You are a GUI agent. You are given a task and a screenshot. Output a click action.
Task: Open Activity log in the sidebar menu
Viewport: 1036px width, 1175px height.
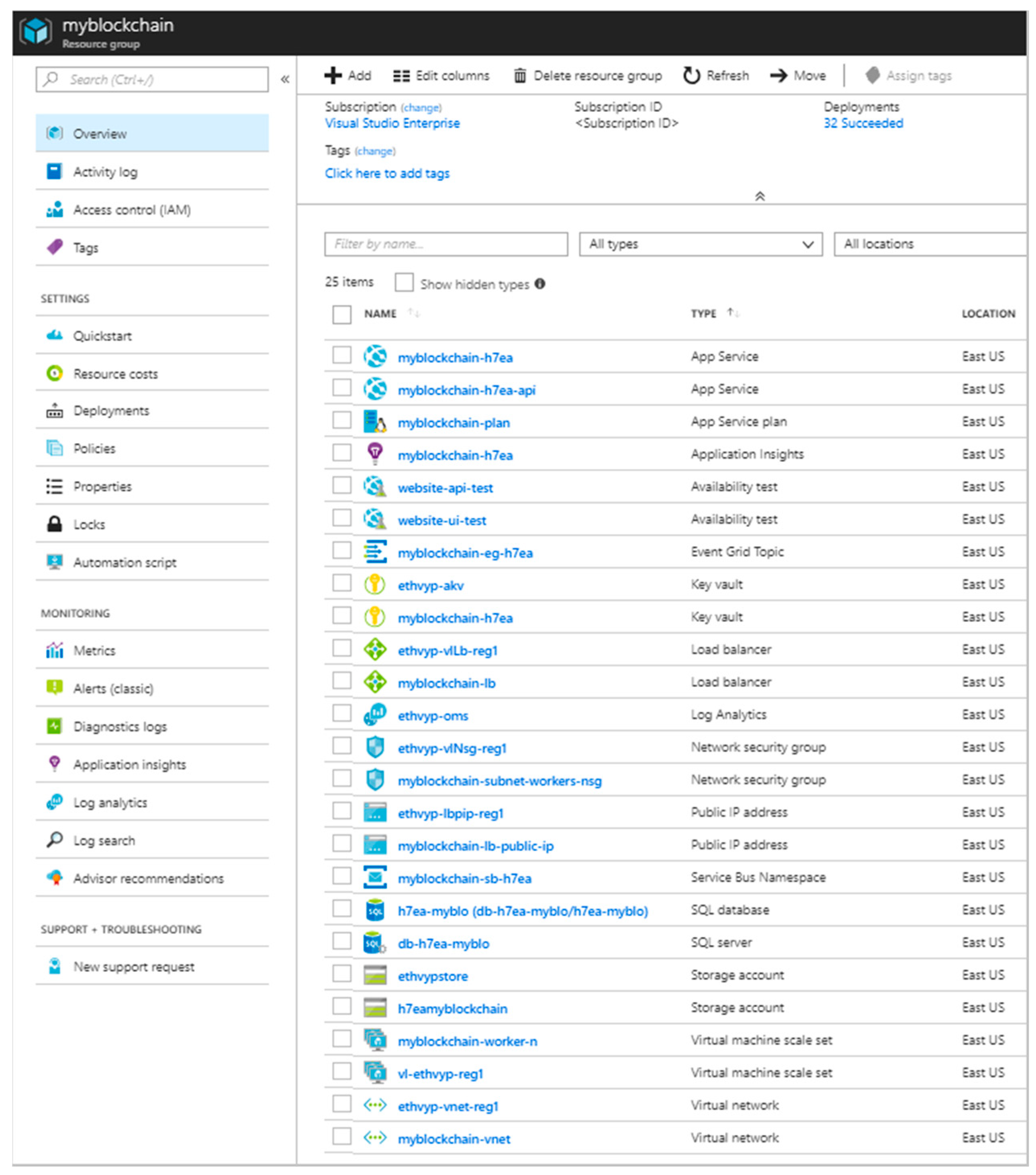[x=105, y=172]
